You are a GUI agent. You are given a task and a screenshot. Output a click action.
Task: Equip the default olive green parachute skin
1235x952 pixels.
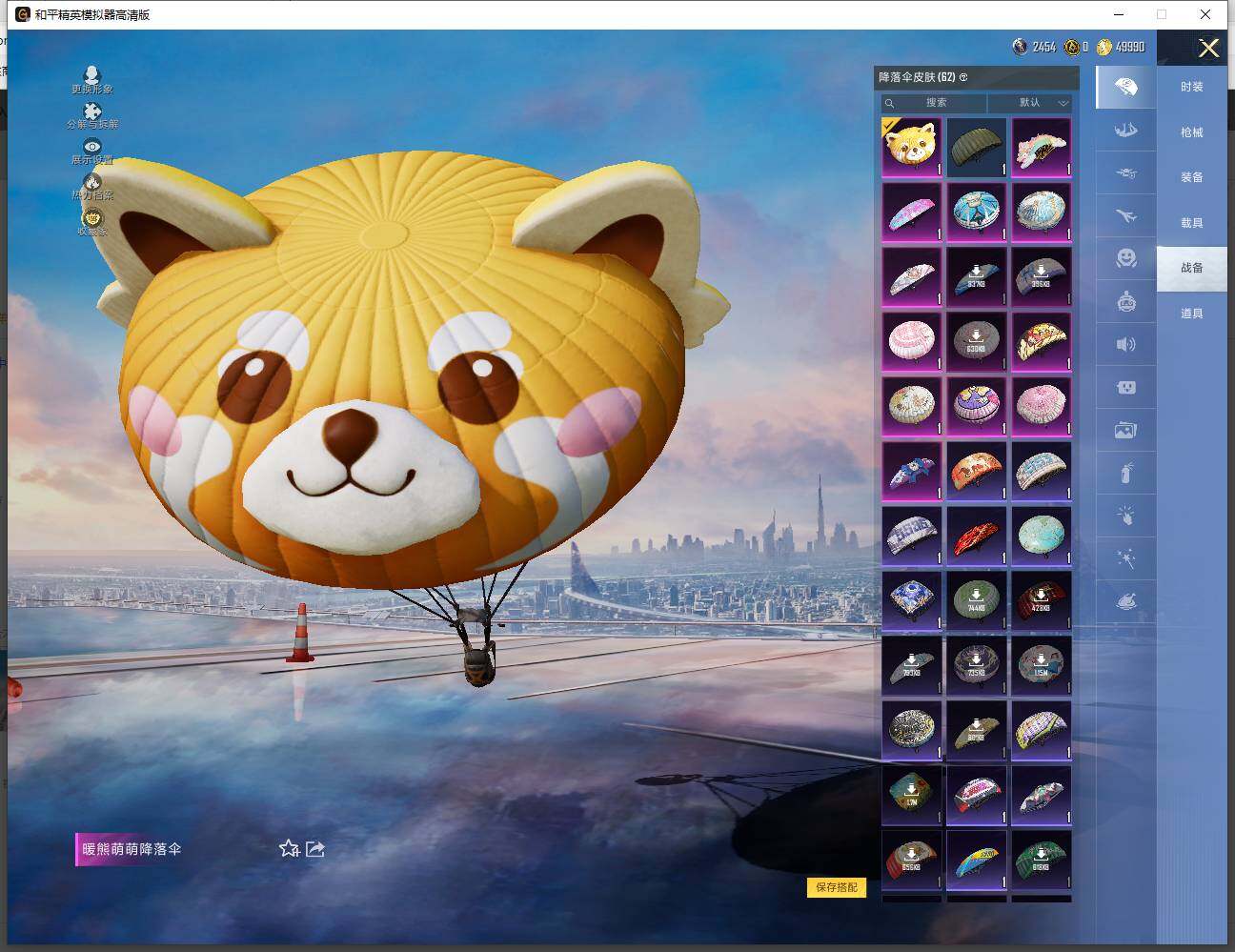click(976, 147)
